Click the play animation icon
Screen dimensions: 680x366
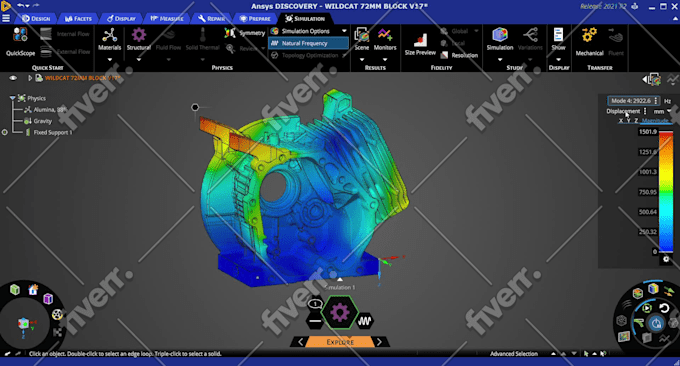tap(647, 308)
